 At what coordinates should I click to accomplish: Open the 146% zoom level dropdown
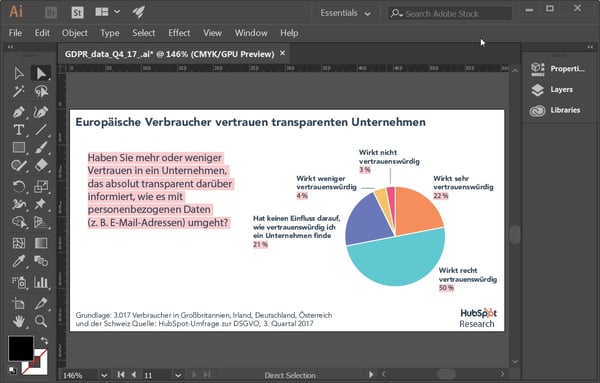pyautogui.click(x=104, y=375)
